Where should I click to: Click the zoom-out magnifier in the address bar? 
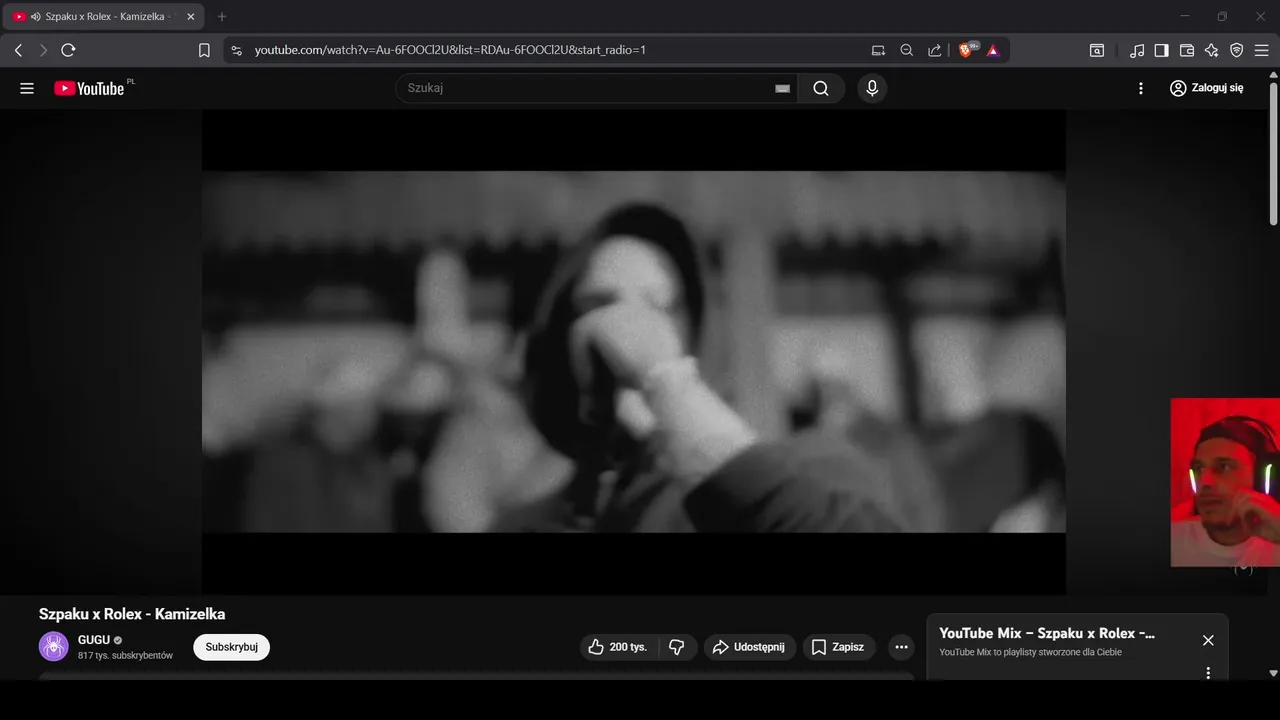[906, 50]
